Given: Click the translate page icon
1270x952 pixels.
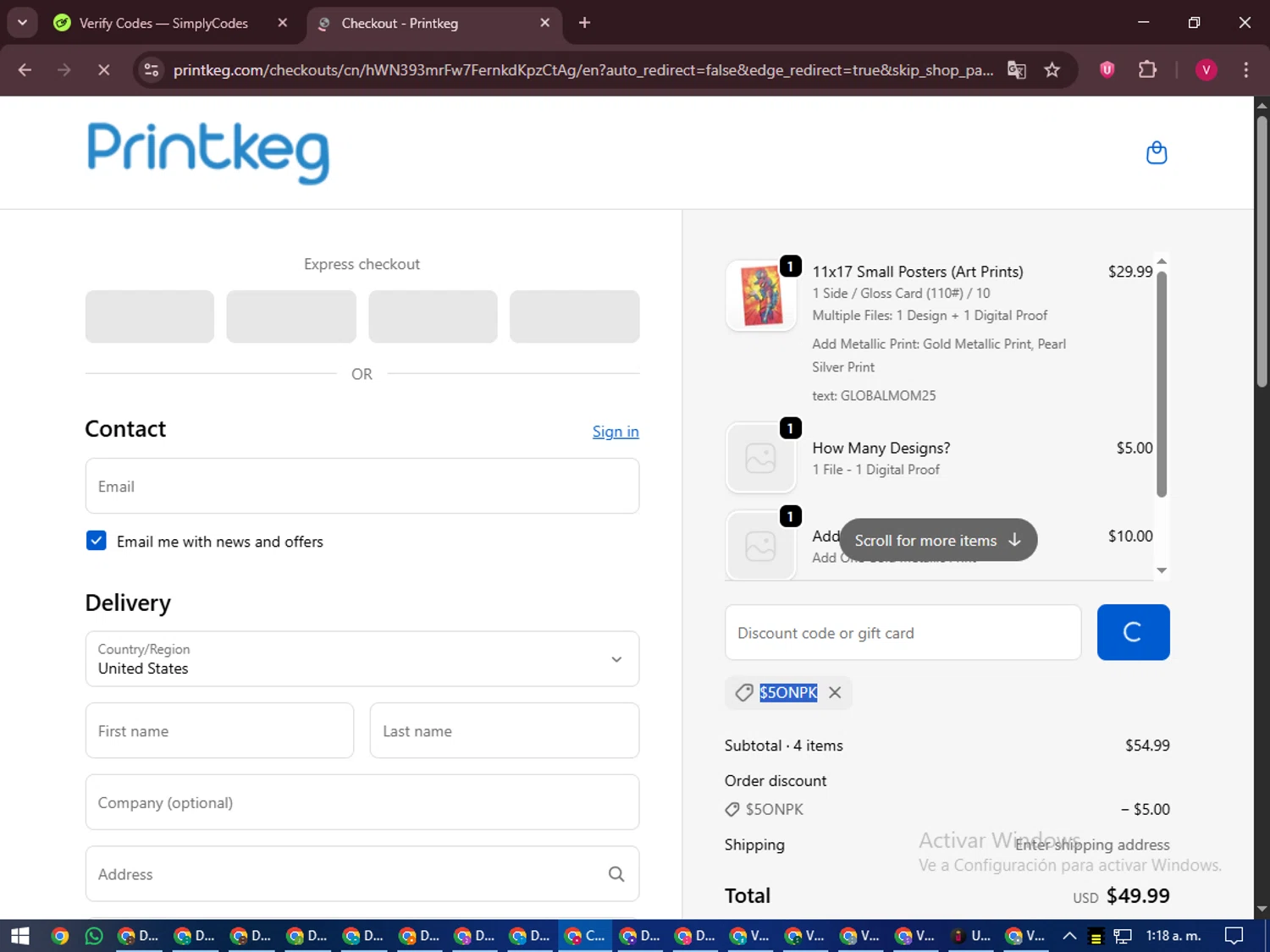Looking at the screenshot, I should tap(1017, 69).
